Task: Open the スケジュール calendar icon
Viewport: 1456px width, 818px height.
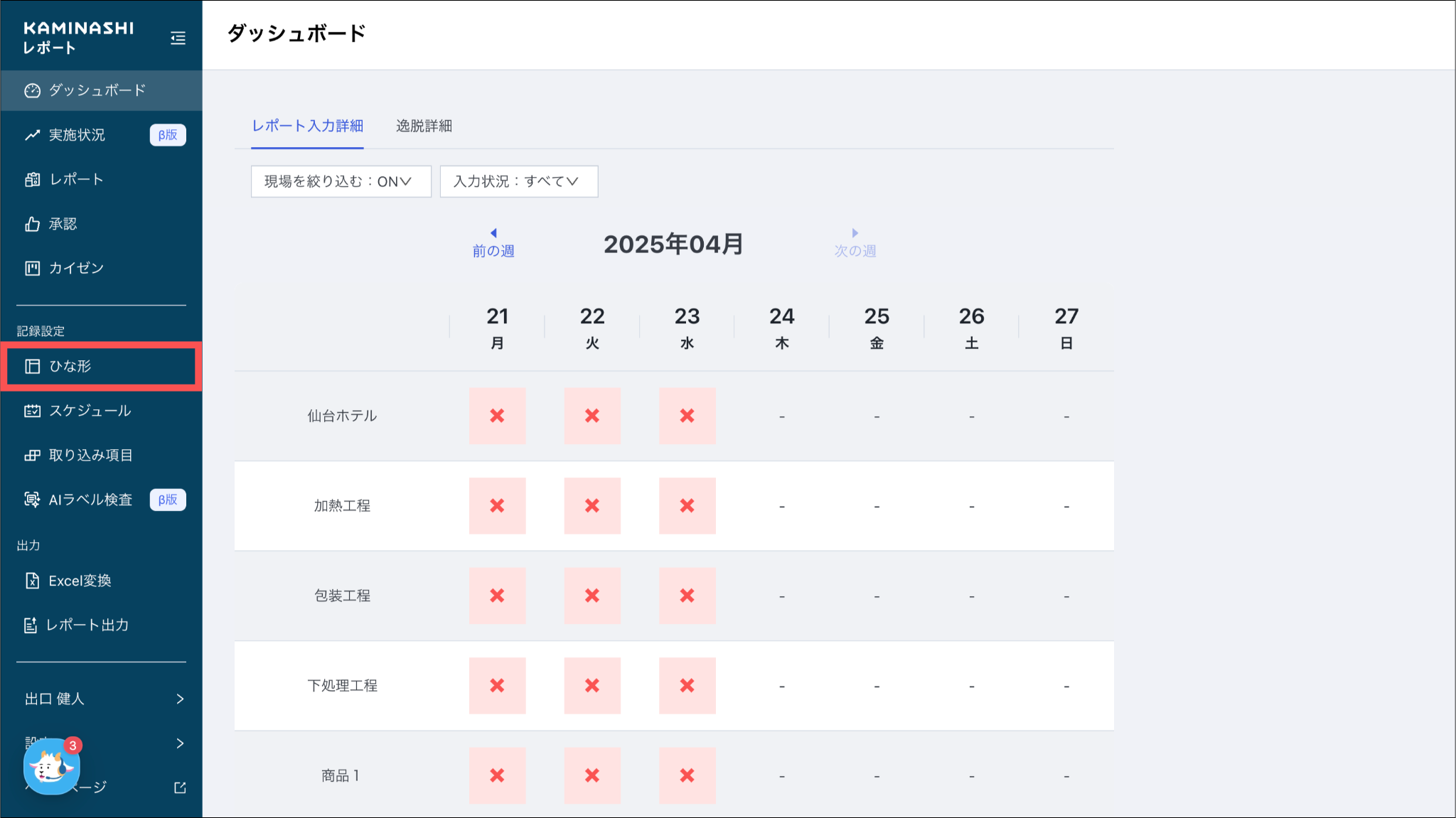Action: (33, 411)
